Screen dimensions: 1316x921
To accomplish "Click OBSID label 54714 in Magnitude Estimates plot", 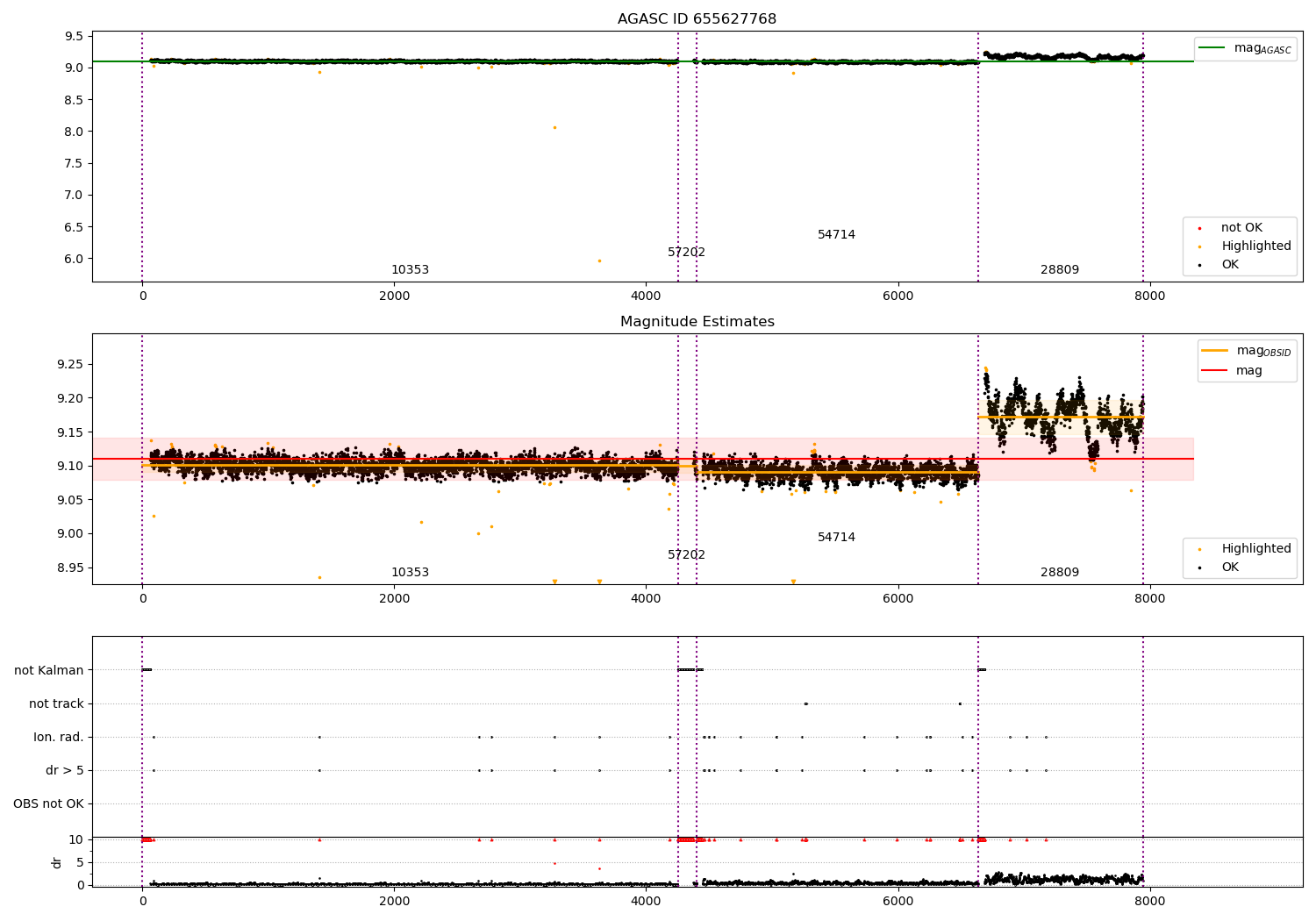I will pyautogui.click(x=836, y=537).
